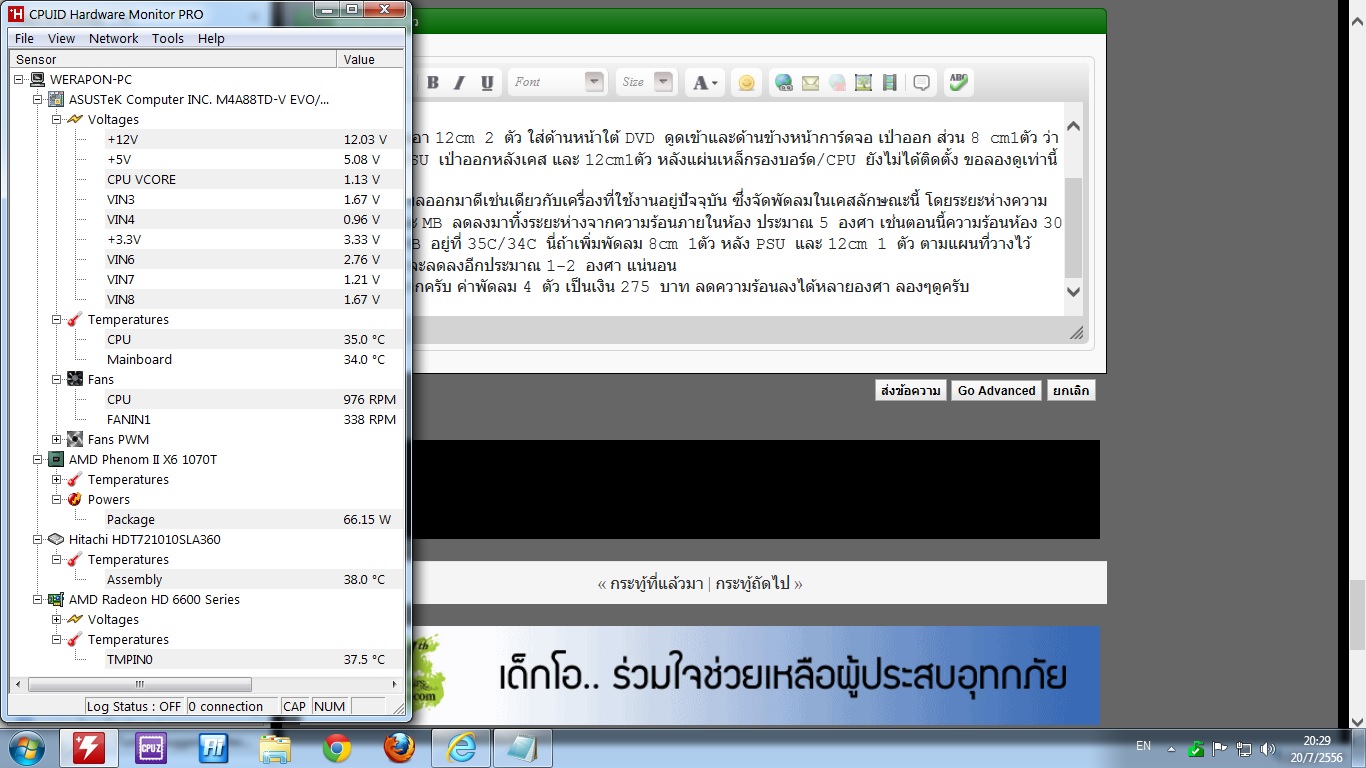Click the EN language indicator in the tray
The width and height of the screenshot is (1366, 768).
(x=1144, y=746)
